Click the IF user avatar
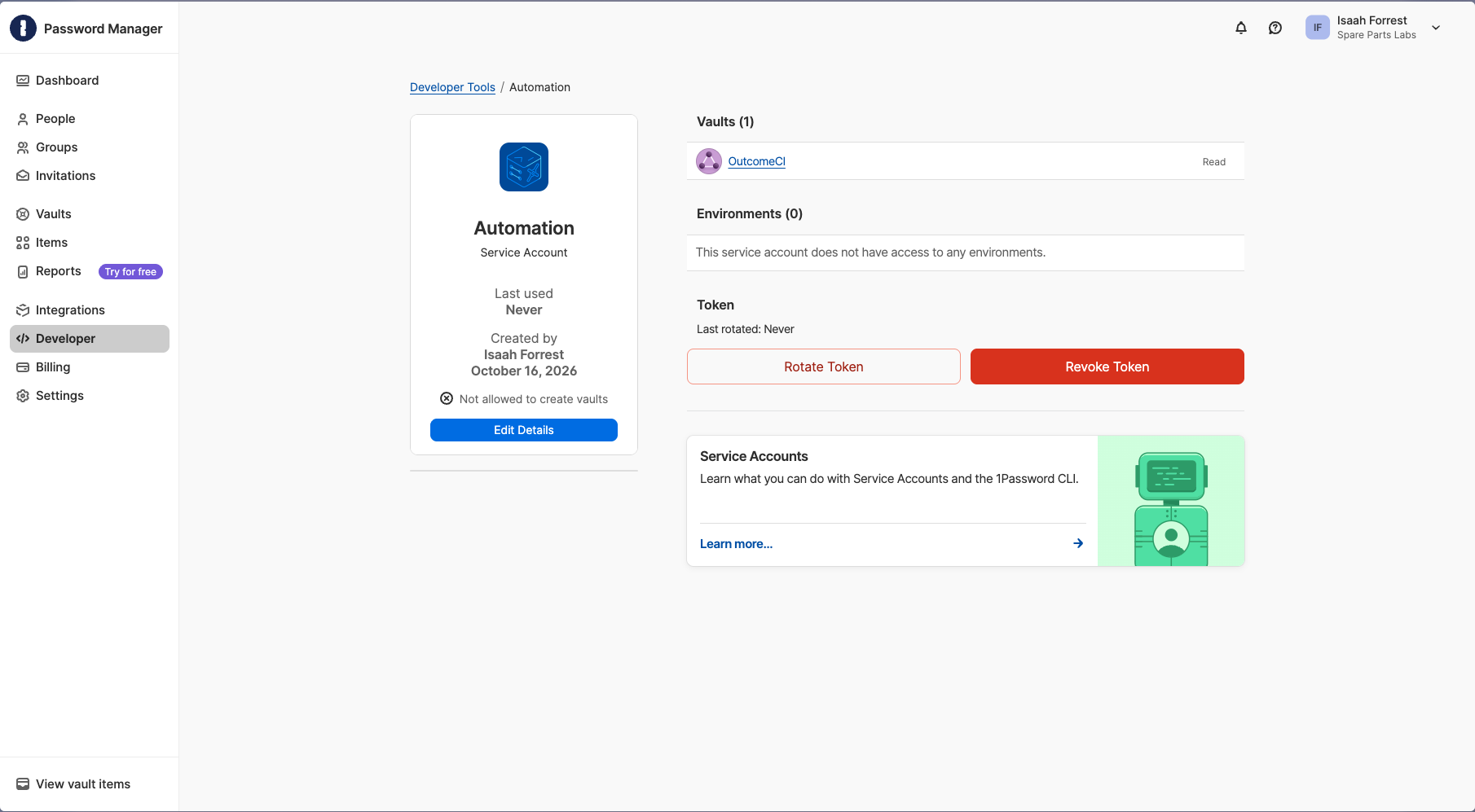 coord(1318,28)
